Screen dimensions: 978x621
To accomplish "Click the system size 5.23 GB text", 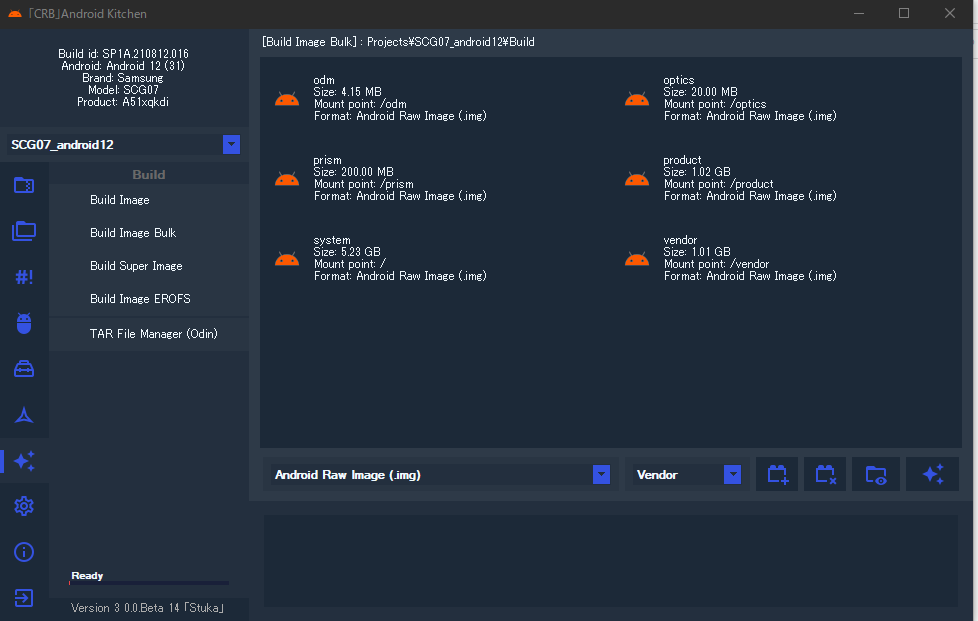I will click(347, 252).
